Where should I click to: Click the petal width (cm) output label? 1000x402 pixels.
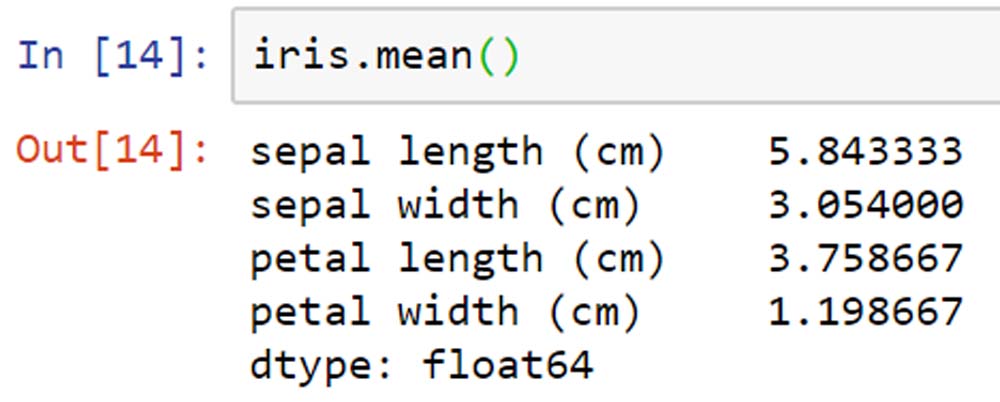pos(445,313)
